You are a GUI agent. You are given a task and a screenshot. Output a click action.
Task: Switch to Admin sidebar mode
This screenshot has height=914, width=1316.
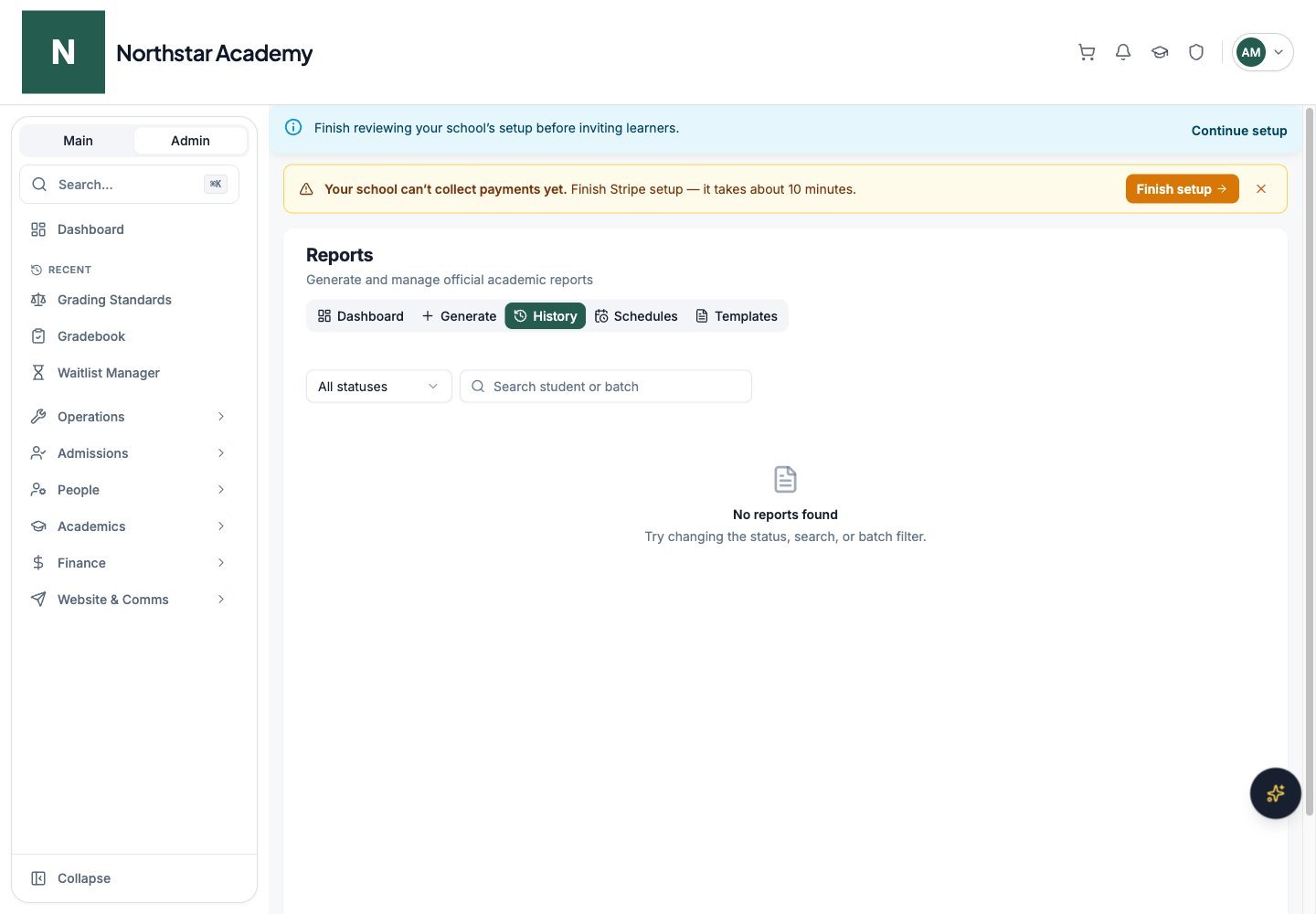click(190, 141)
